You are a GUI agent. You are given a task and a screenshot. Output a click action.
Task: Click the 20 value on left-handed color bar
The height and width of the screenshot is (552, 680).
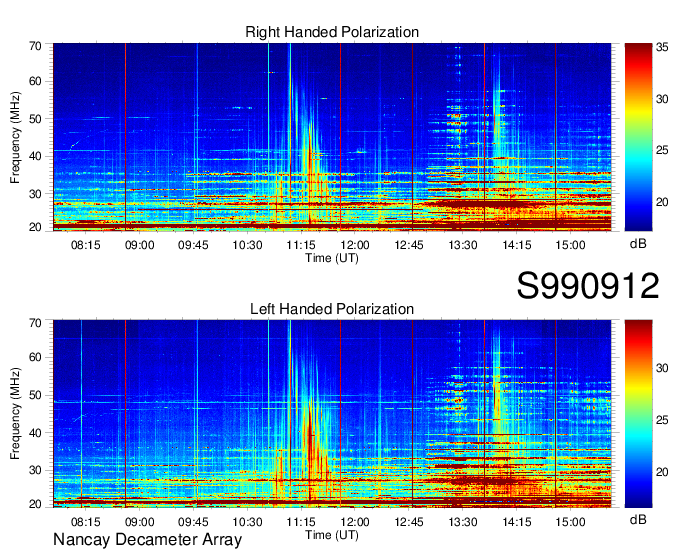pyautogui.click(x=662, y=472)
